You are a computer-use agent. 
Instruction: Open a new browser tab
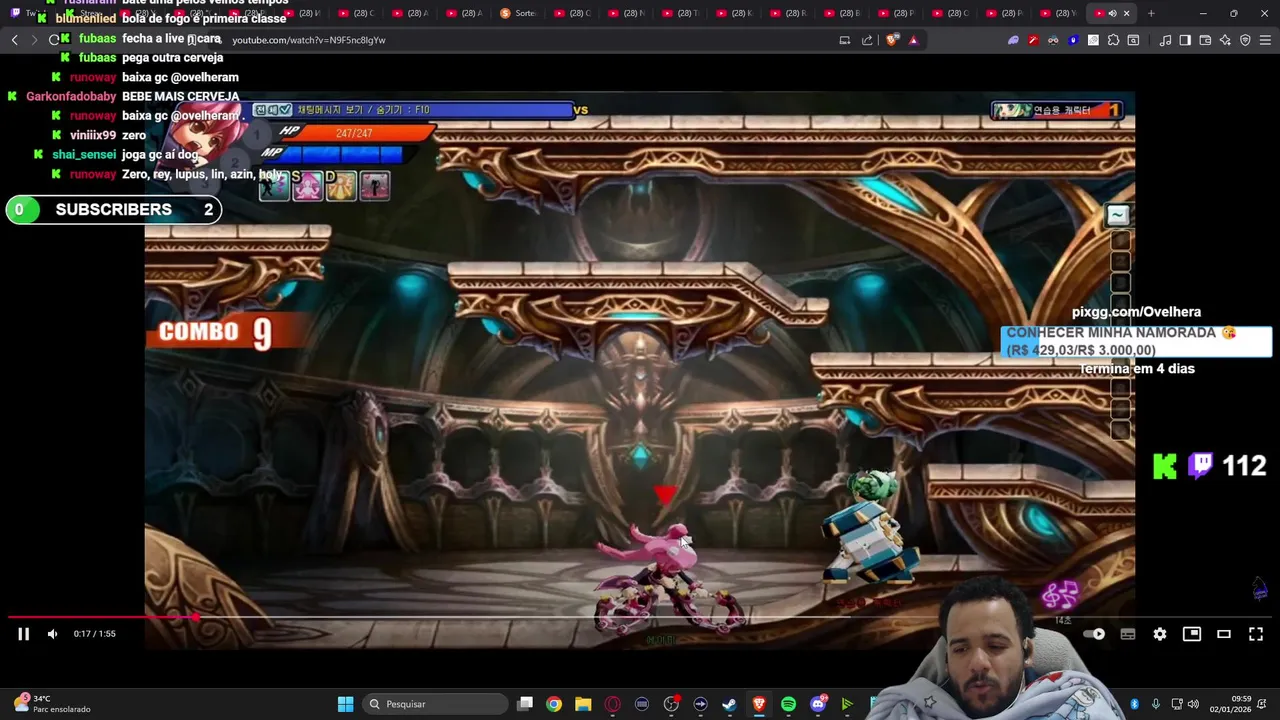click(x=1151, y=13)
